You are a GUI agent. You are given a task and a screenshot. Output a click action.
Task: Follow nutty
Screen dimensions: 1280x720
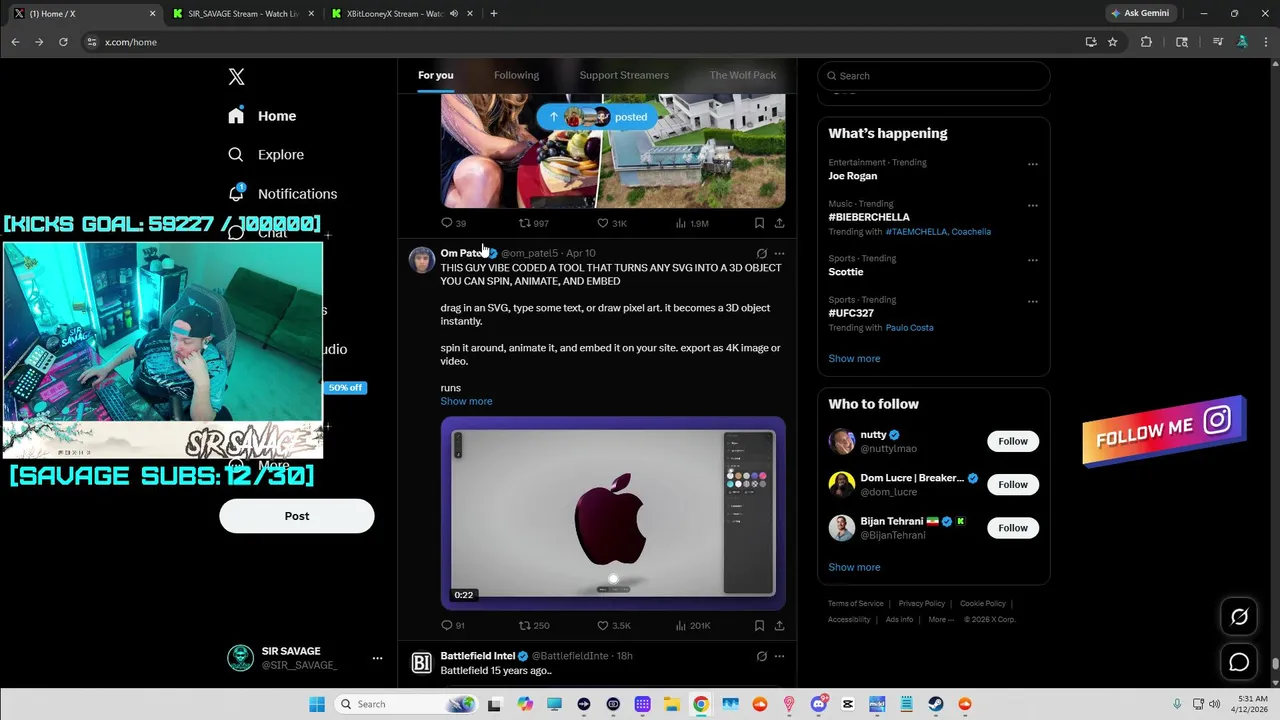[x=1013, y=441]
